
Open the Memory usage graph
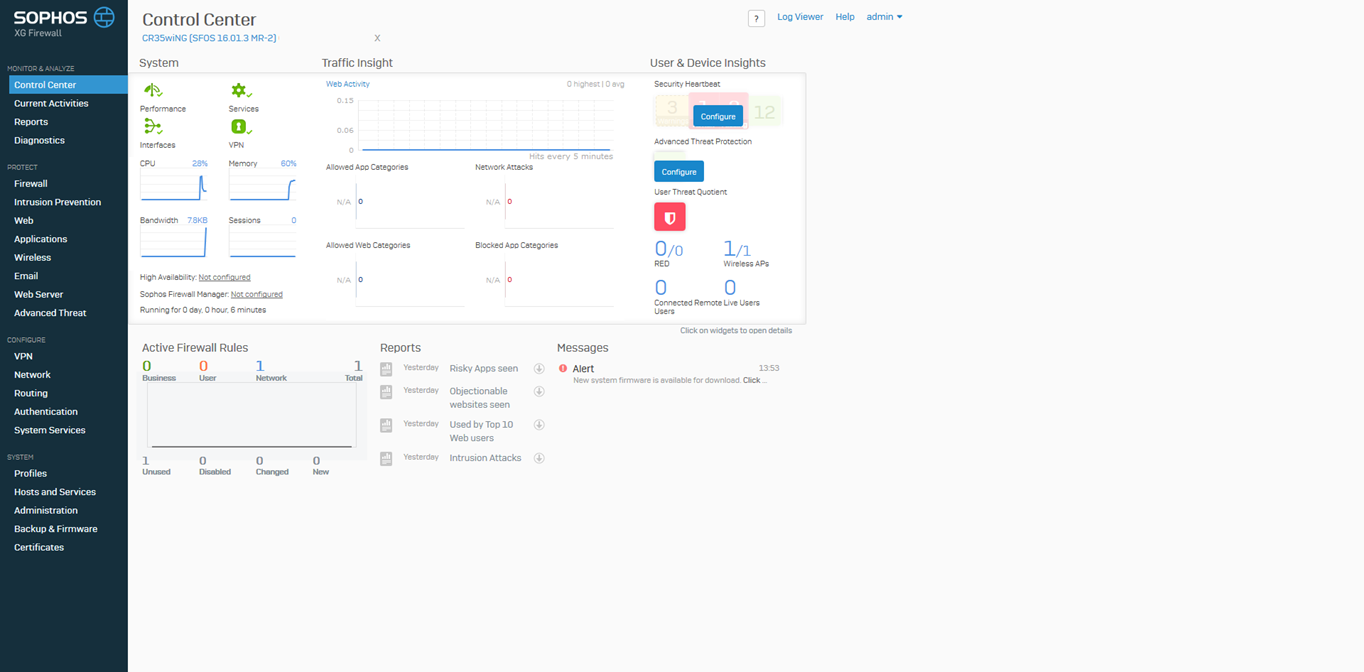coord(262,185)
